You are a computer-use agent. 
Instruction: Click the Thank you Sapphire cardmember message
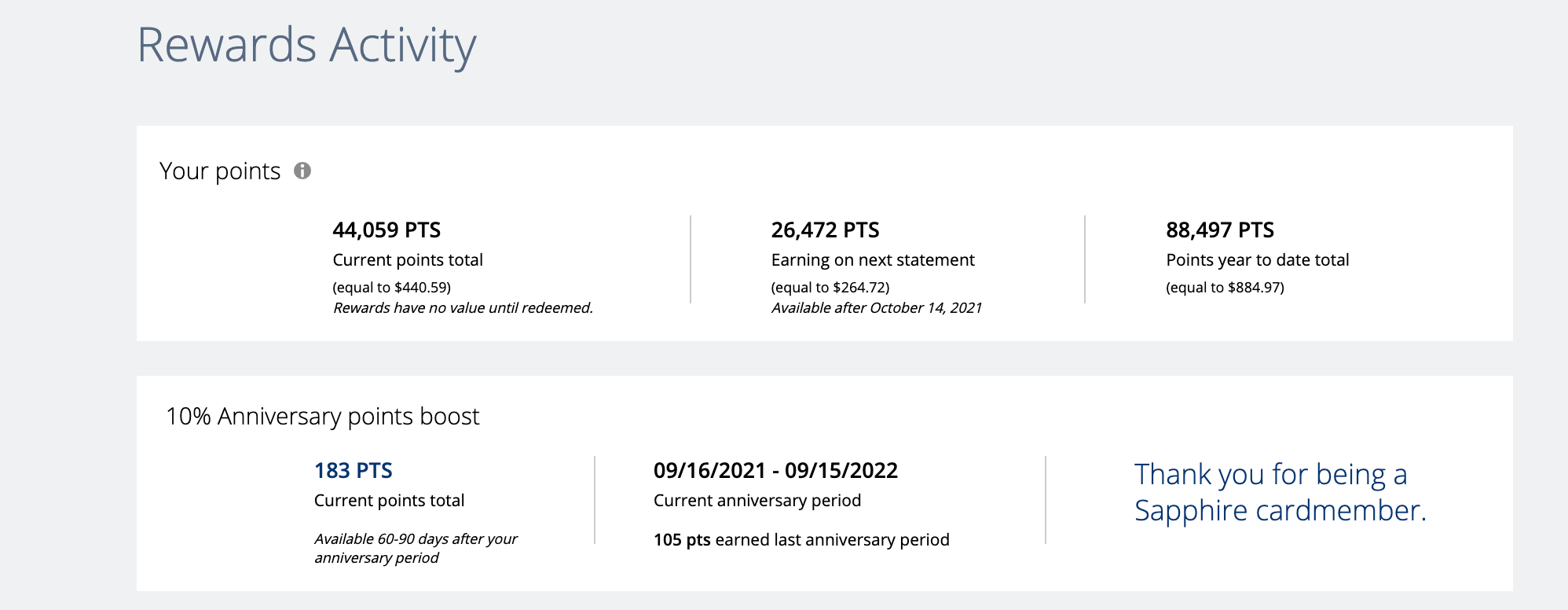pyautogui.click(x=1280, y=492)
